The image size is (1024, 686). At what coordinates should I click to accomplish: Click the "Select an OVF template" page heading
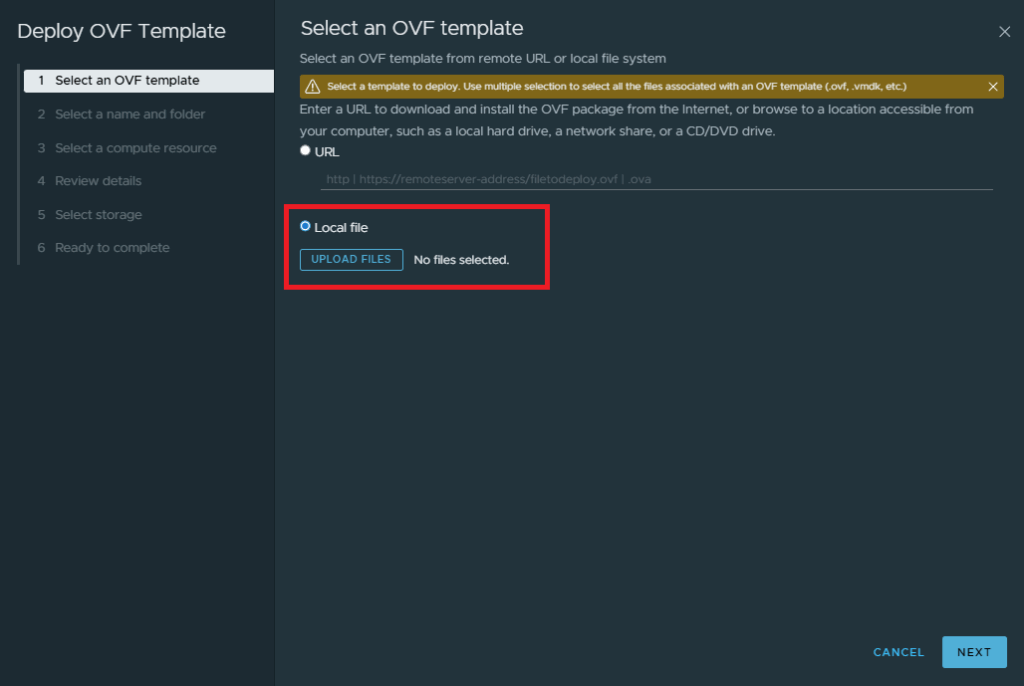point(412,29)
